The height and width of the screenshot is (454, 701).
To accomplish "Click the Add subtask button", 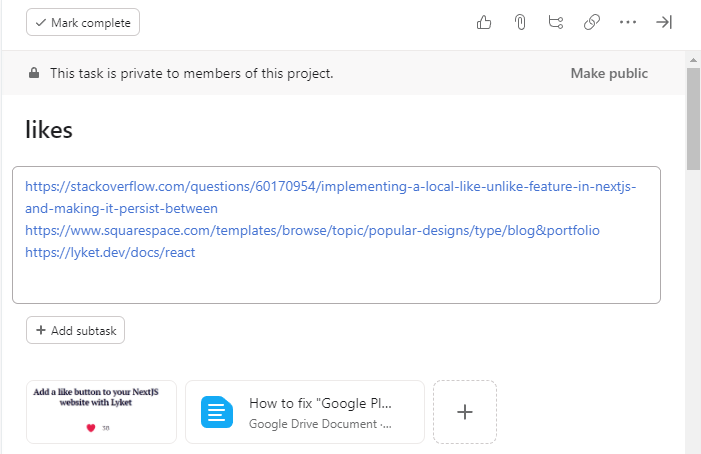I will (x=76, y=330).
